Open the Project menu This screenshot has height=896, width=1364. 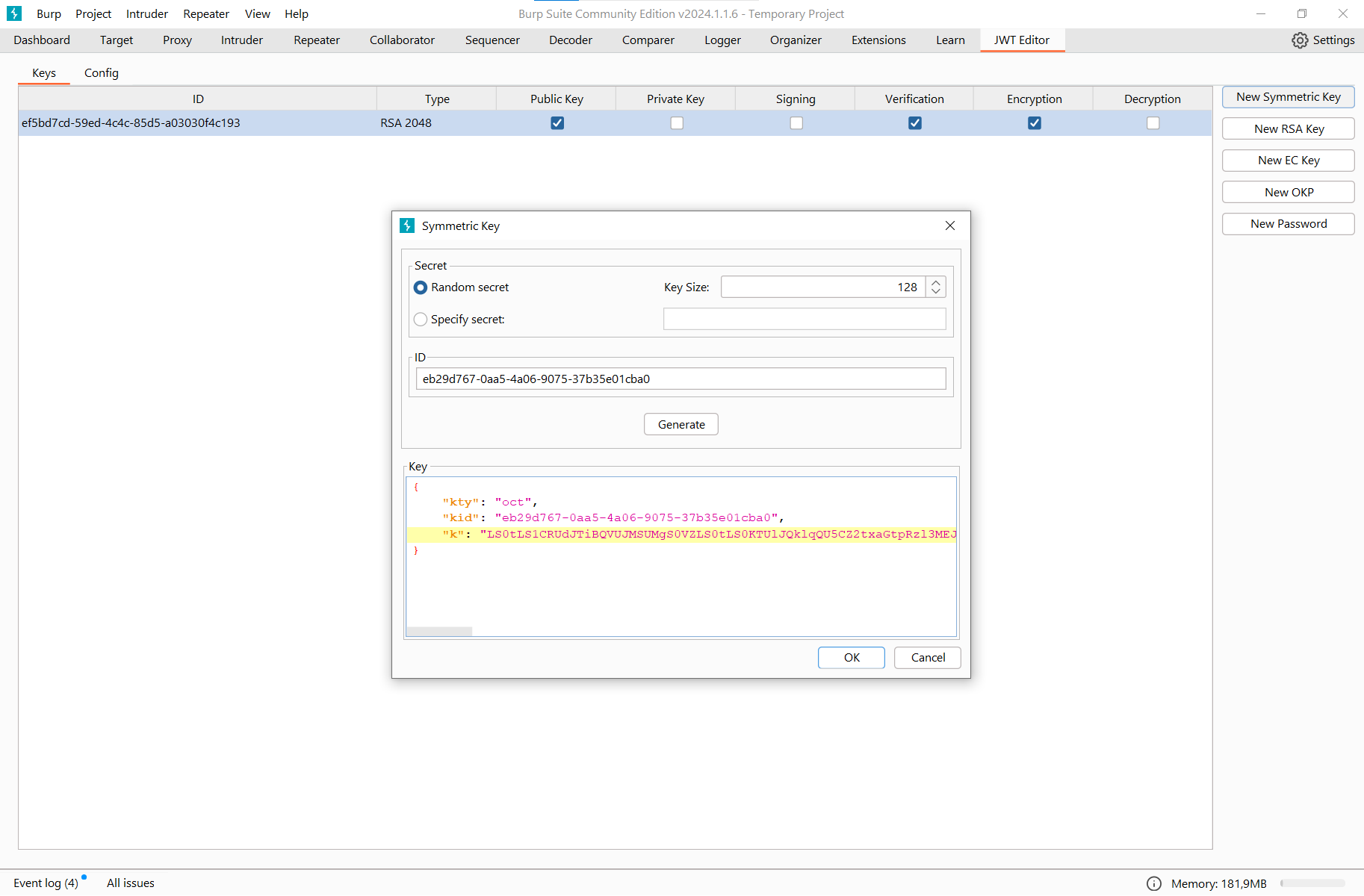(93, 14)
